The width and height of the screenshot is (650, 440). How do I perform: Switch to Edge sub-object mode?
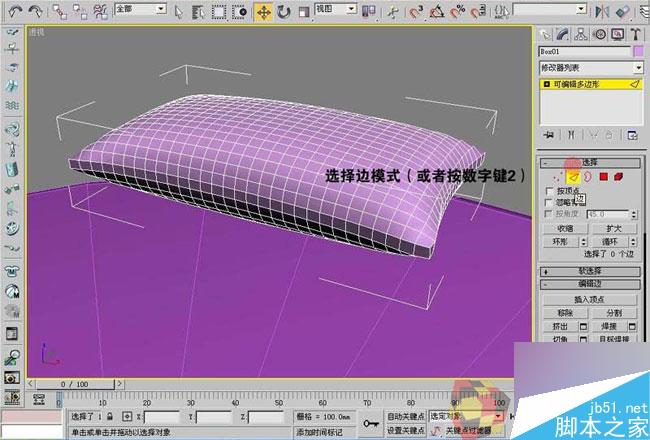[x=572, y=177]
